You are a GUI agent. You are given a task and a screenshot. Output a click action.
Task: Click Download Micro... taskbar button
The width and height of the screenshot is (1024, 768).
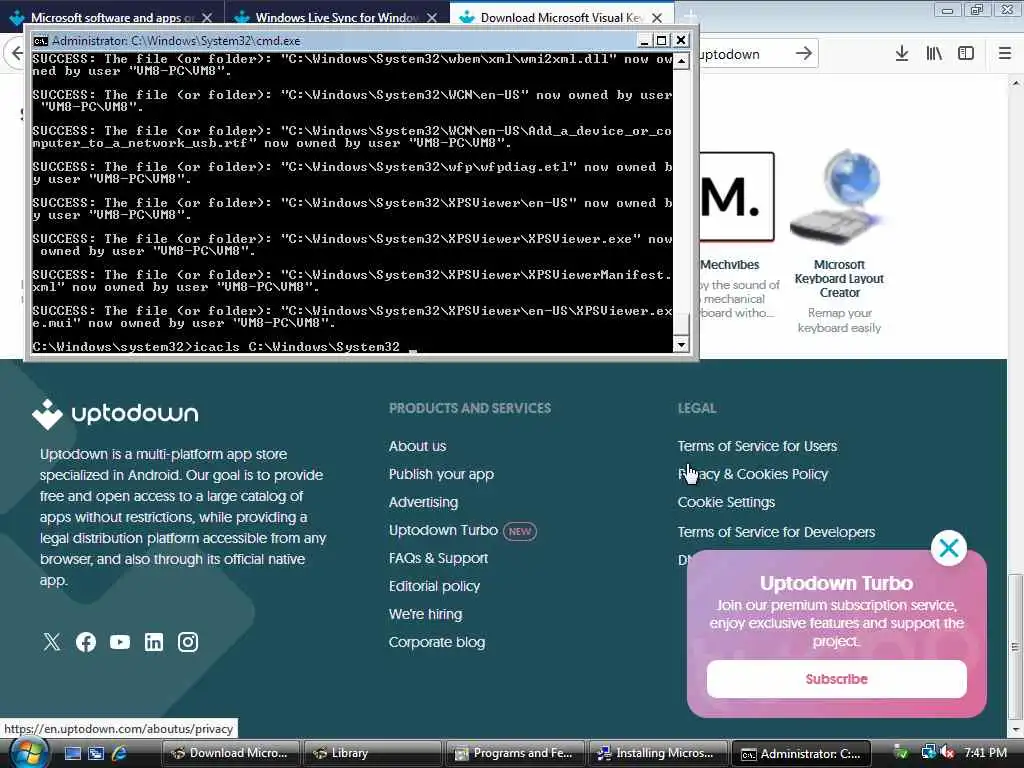pyautogui.click(x=230, y=754)
